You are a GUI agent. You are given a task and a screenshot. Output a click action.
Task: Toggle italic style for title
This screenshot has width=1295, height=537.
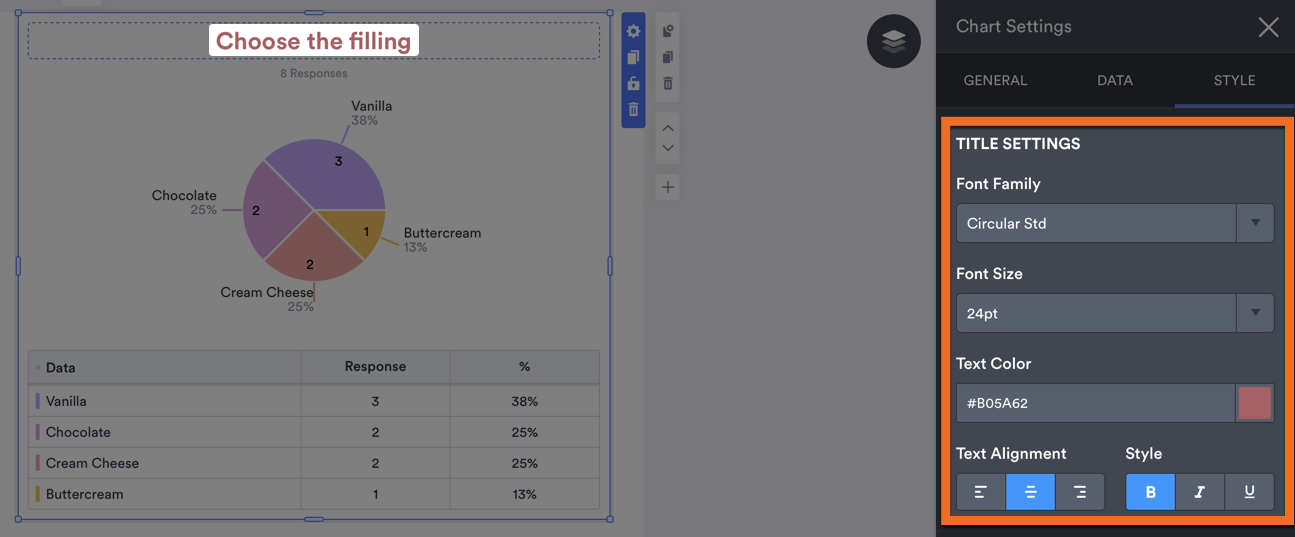pos(1199,492)
